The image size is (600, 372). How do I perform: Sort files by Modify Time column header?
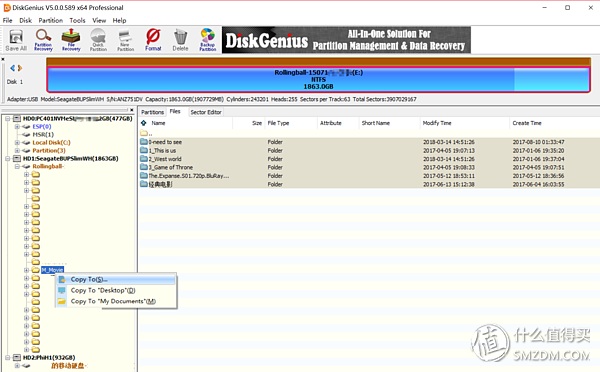[x=437, y=123]
